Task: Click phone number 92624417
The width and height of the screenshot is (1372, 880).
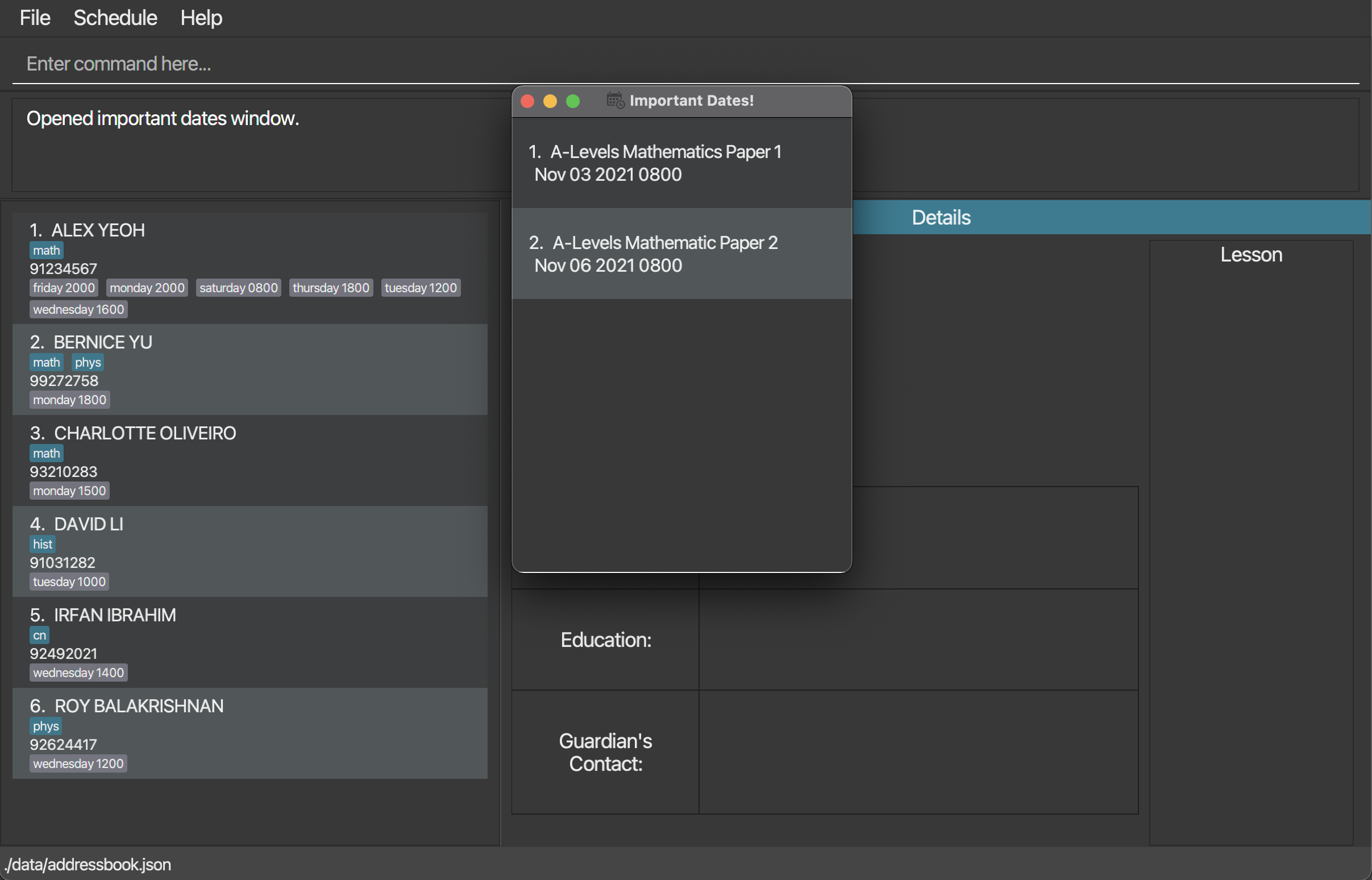Action: click(x=64, y=744)
